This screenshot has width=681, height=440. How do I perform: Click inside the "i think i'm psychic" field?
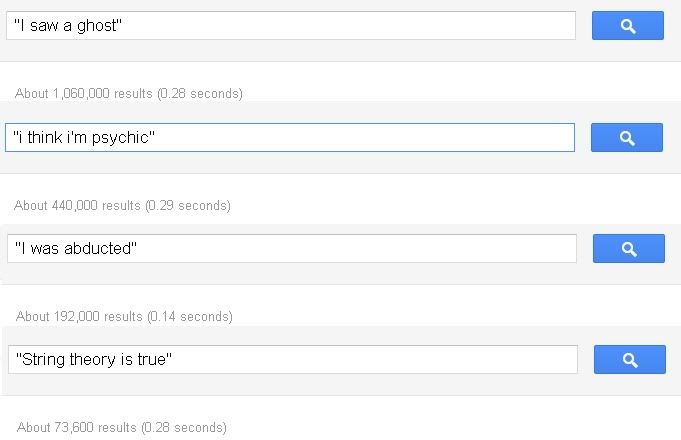pyautogui.click(x=290, y=138)
